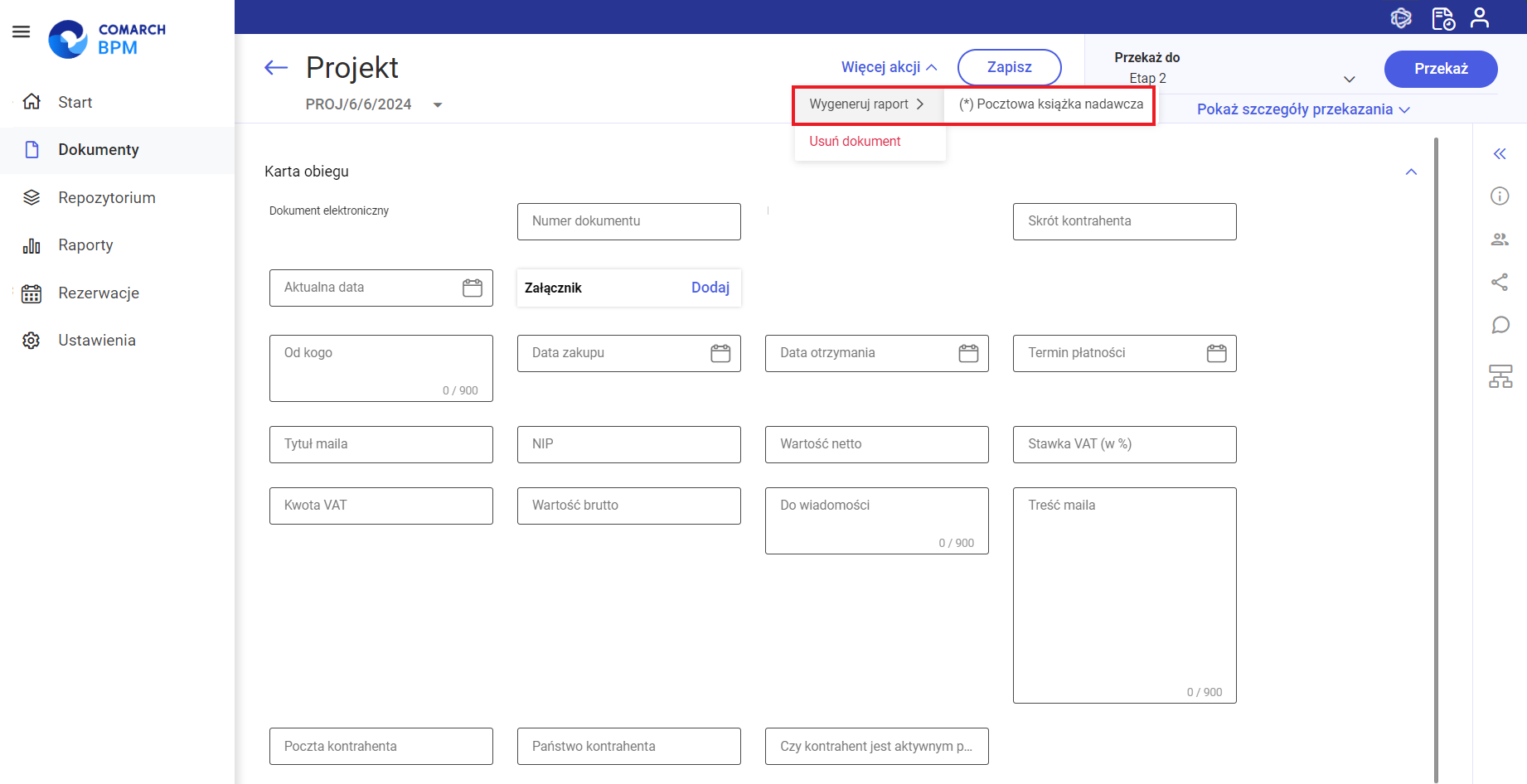Screen dimensions: 1527x784
Task: Collapse the right sidebar with double chevron
Action: (x=1500, y=154)
